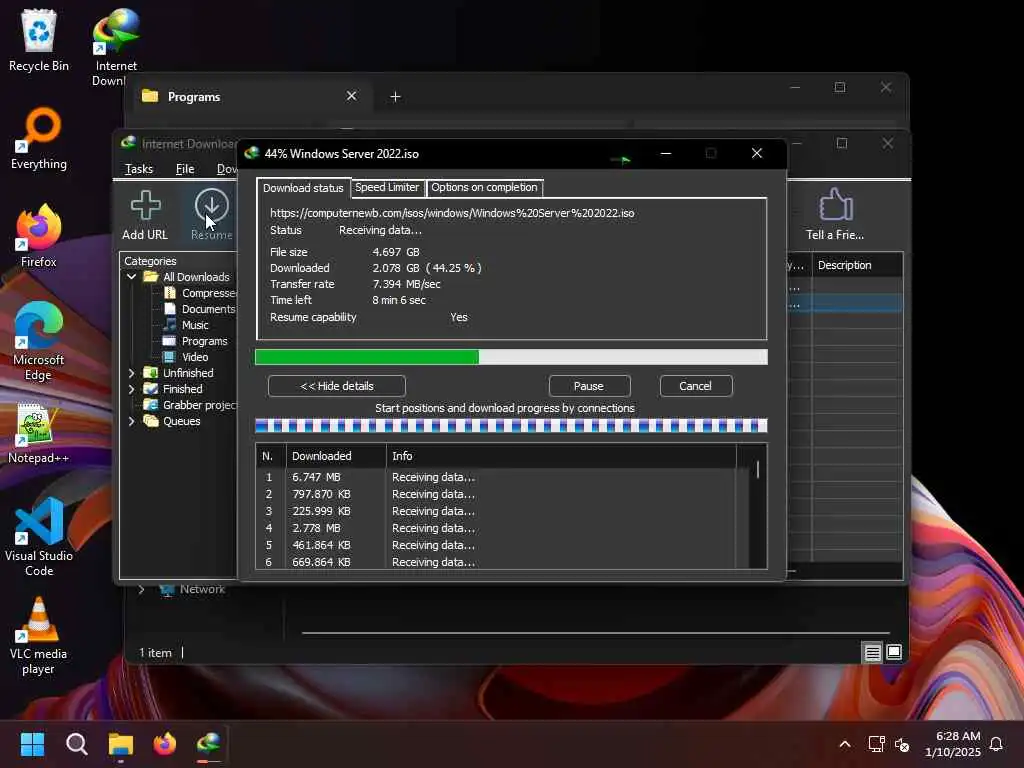Image resolution: width=1024 pixels, height=768 pixels.
Task: Click the download URL text
Action: [453, 213]
